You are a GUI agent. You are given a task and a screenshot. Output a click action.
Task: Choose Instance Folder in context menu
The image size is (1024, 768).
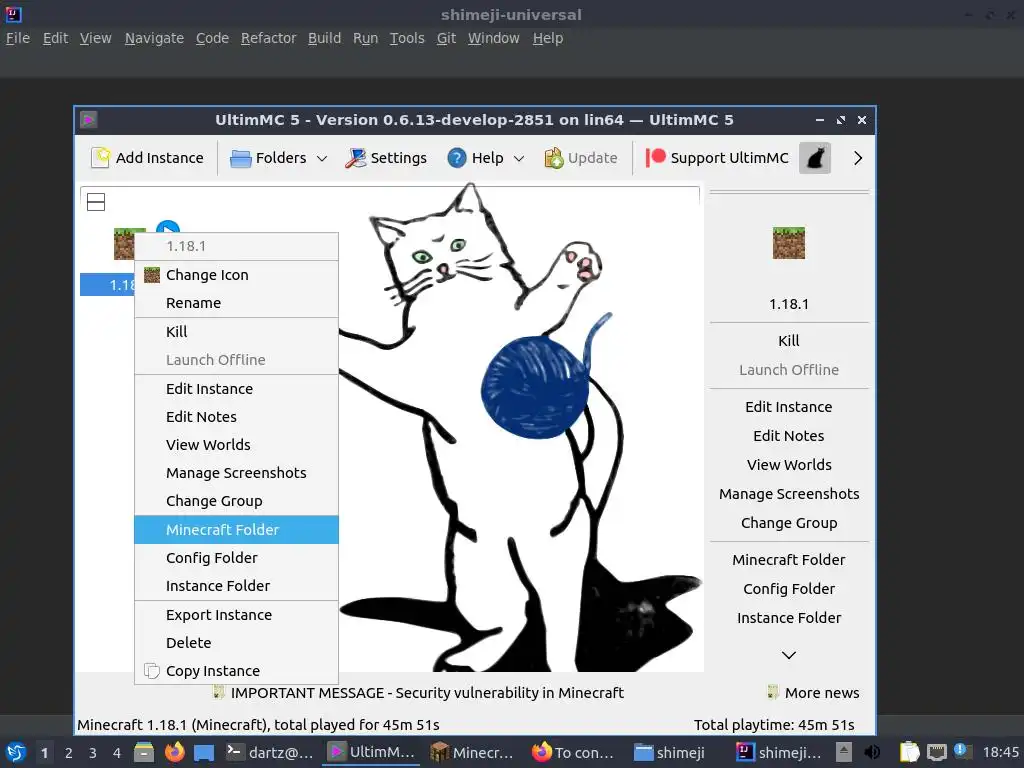coord(236,586)
